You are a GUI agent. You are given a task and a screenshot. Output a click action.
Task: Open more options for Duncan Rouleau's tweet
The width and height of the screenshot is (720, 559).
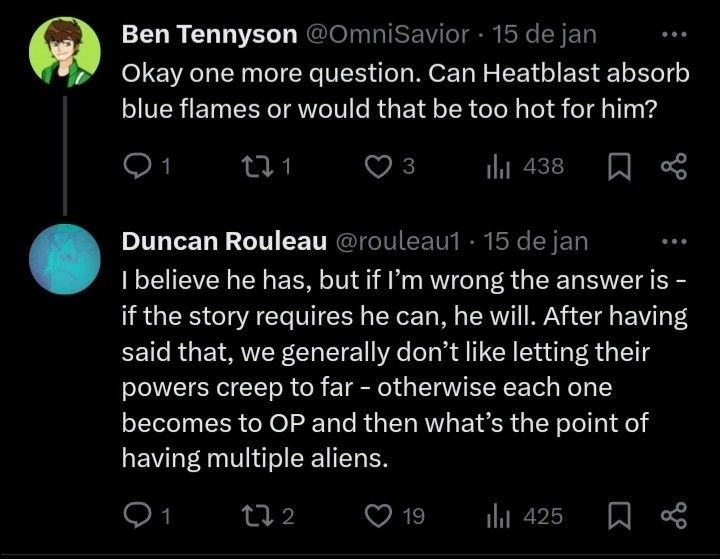coord(675,241)
